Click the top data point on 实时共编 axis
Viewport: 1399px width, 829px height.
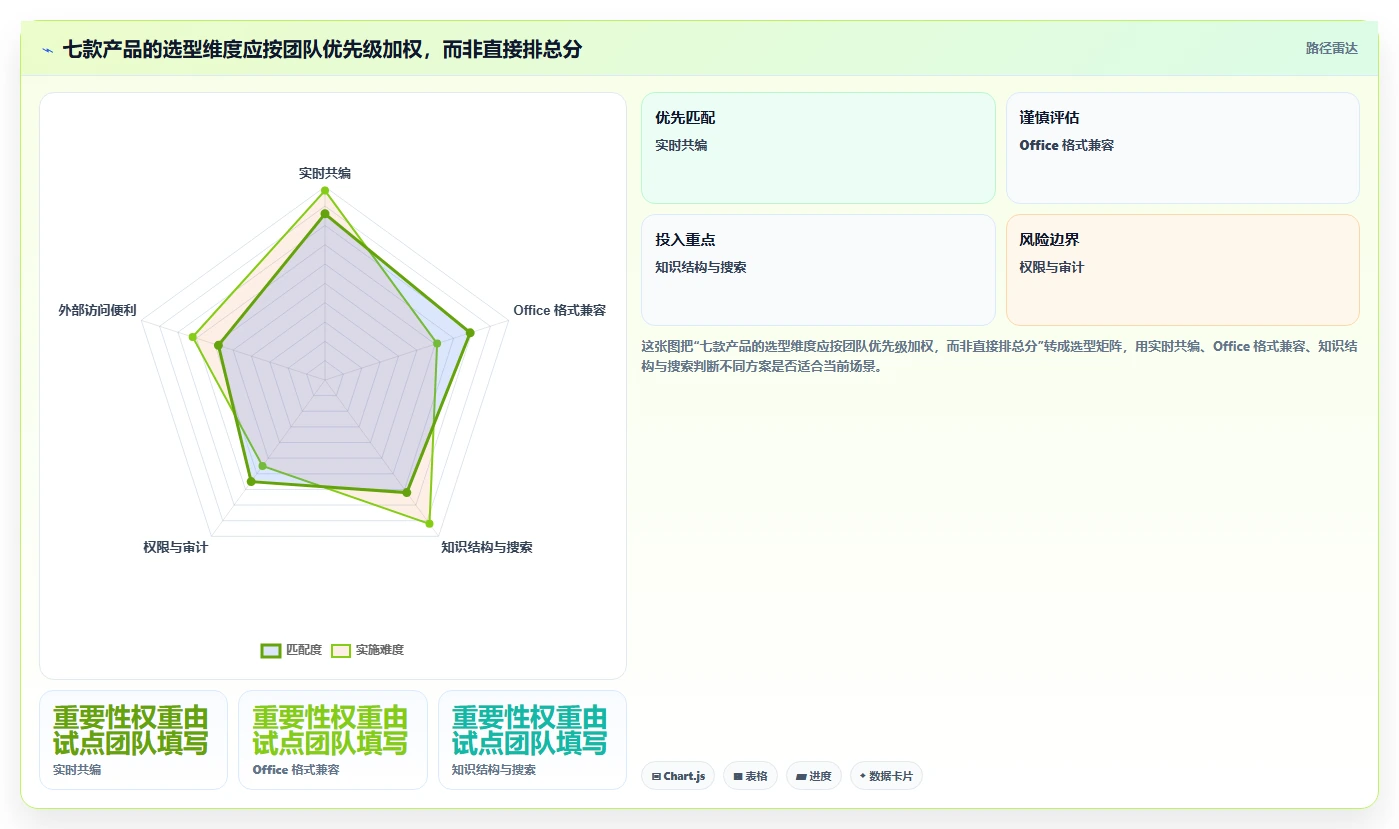pos(325,190)
